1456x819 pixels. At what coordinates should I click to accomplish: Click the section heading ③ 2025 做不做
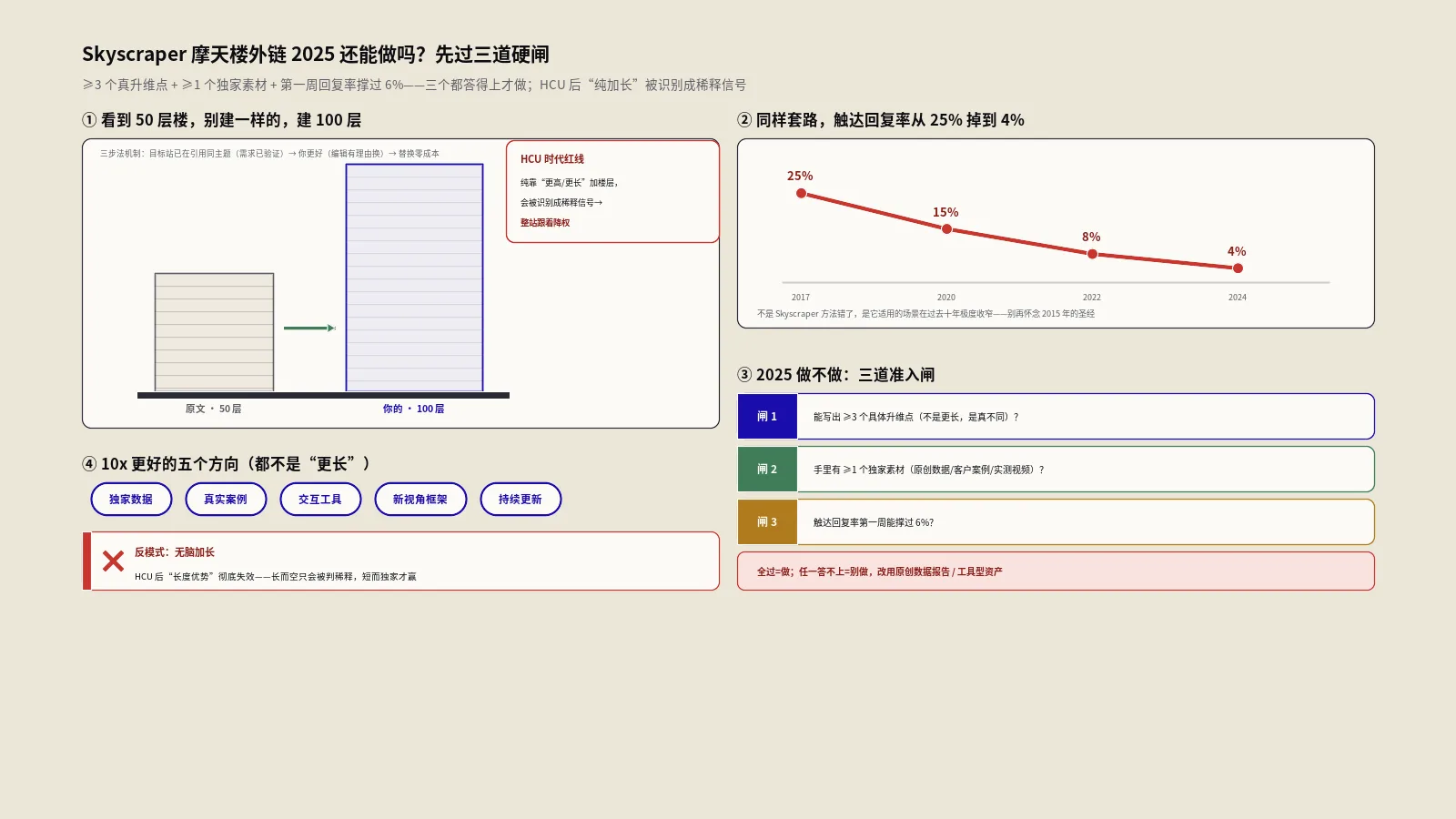836,375
